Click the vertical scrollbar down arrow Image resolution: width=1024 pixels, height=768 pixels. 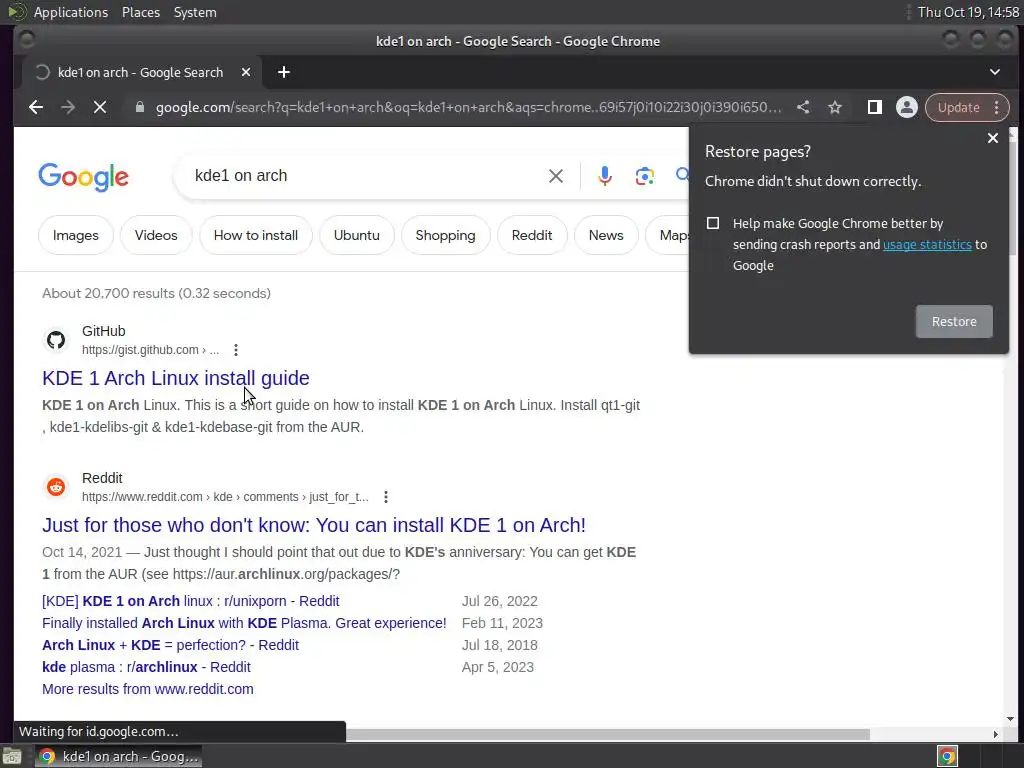(1010, 719)
